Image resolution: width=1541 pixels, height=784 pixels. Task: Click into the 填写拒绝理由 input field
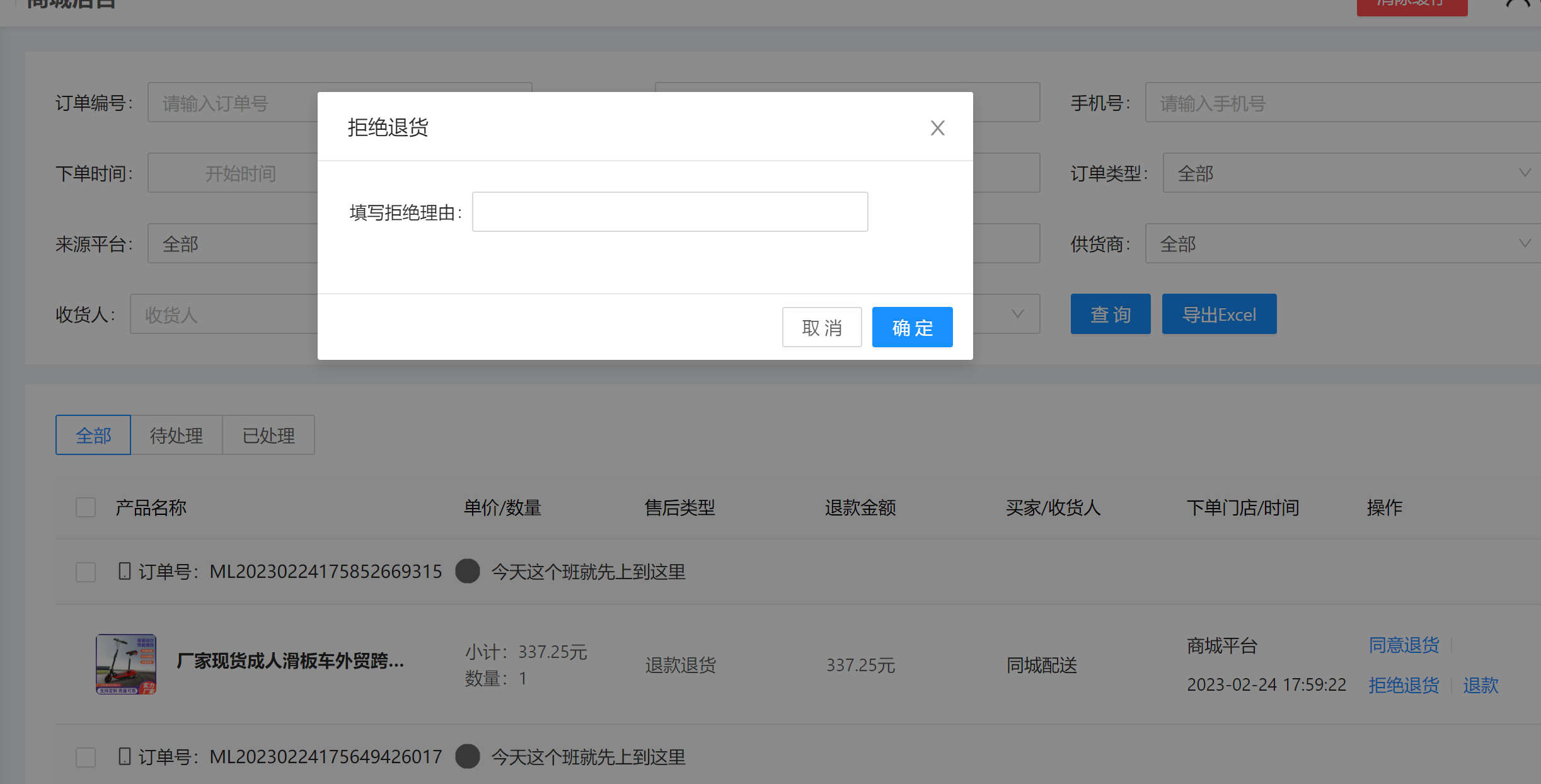point(669,212)
